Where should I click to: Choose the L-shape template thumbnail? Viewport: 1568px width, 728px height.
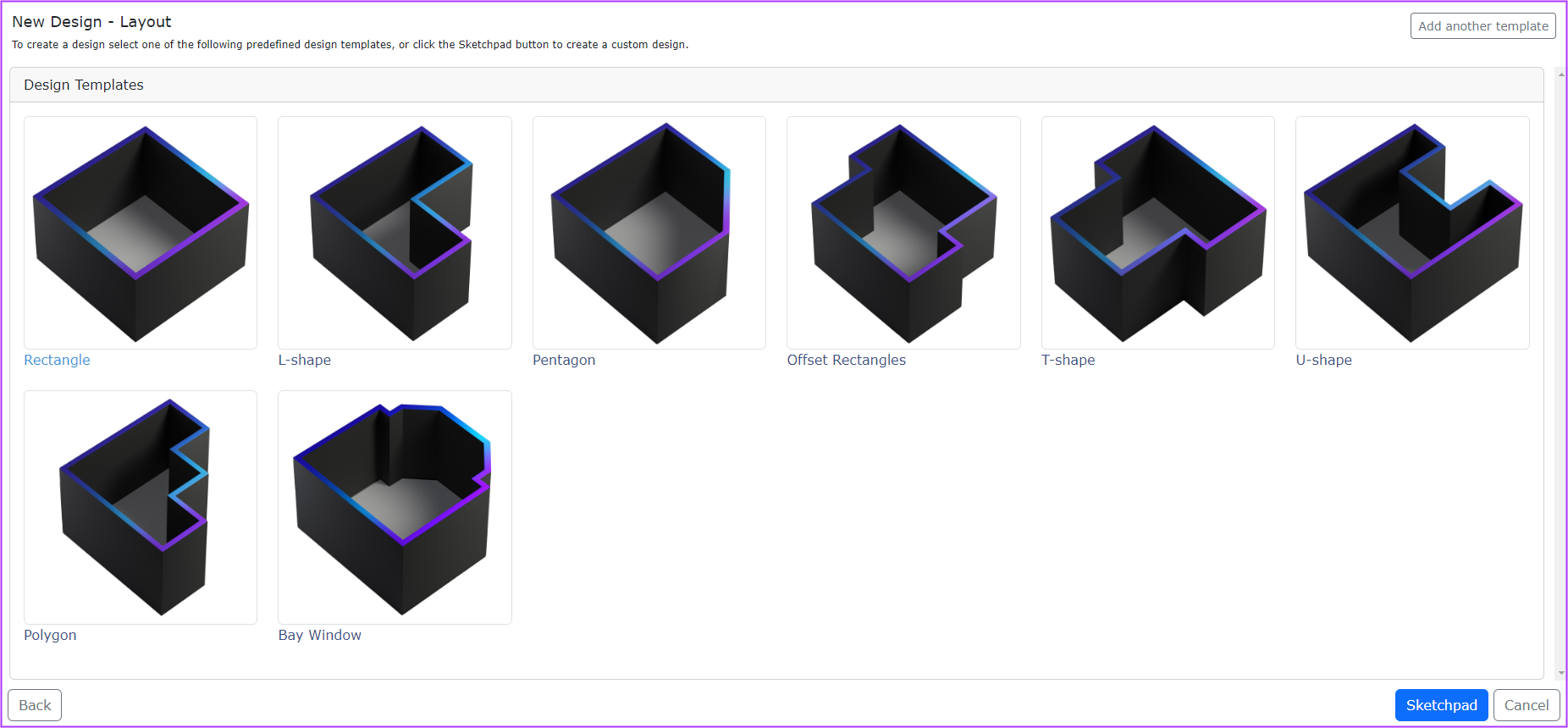pyautogui.click(x=395, y=233)
